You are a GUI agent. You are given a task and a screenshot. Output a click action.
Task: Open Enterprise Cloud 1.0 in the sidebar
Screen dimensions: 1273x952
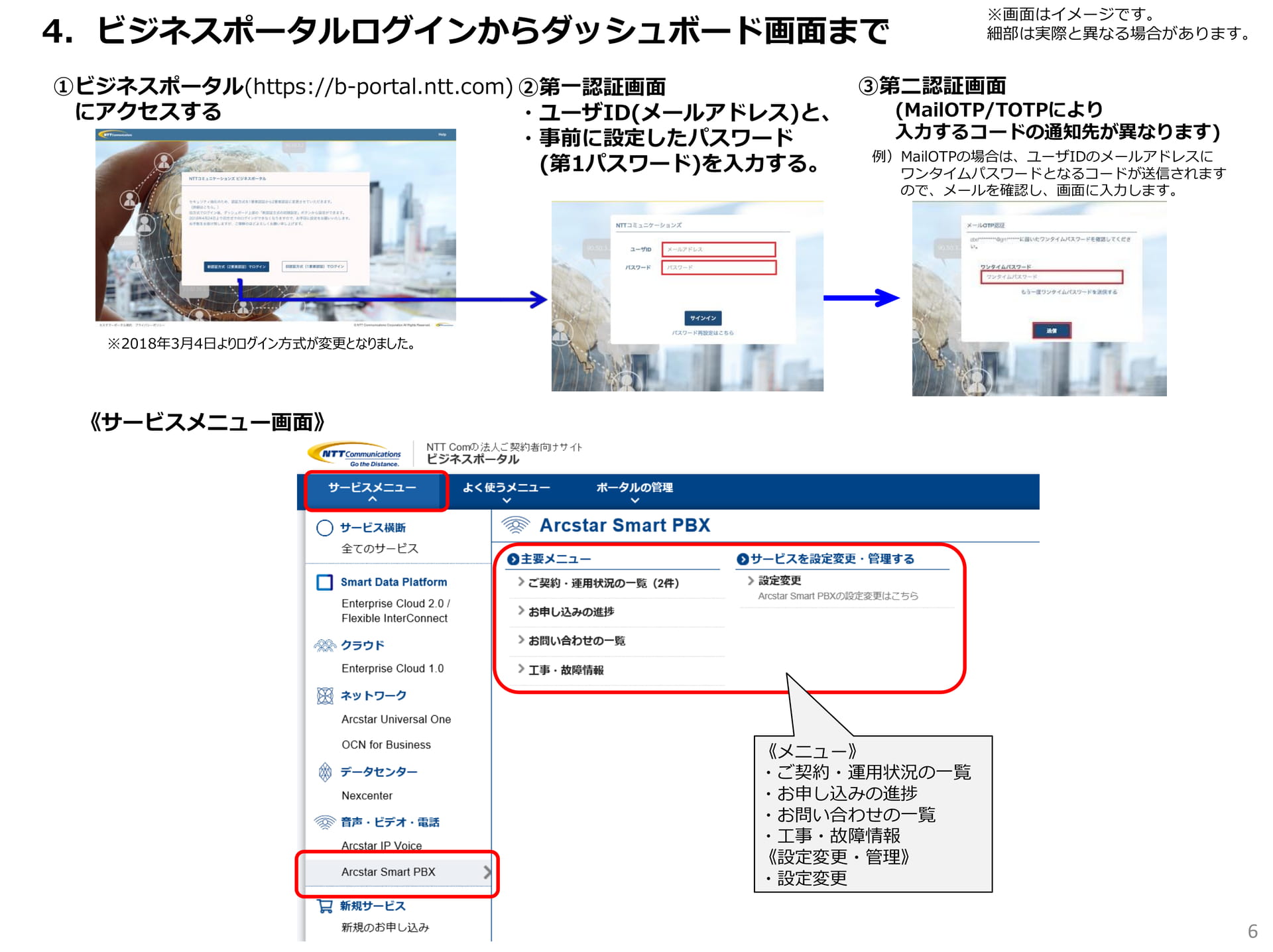click(x=393, y=668)
